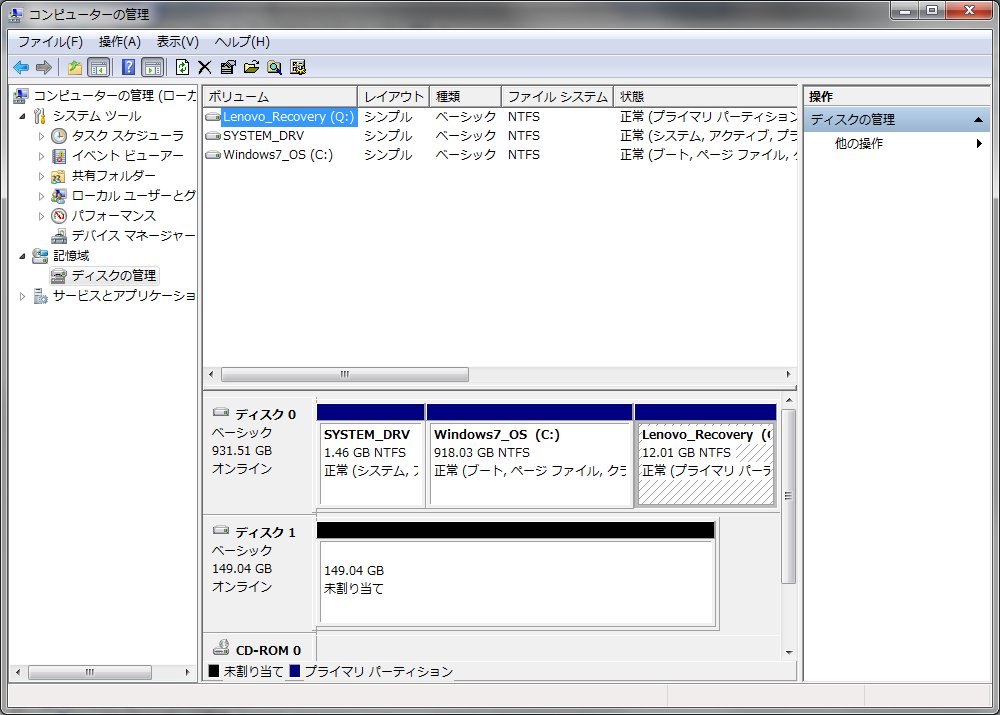Image resolution: width=1000 pixels, height=715 pixels.
Task: Click the Refresh icon in toolbar
Action: [182, 67]
